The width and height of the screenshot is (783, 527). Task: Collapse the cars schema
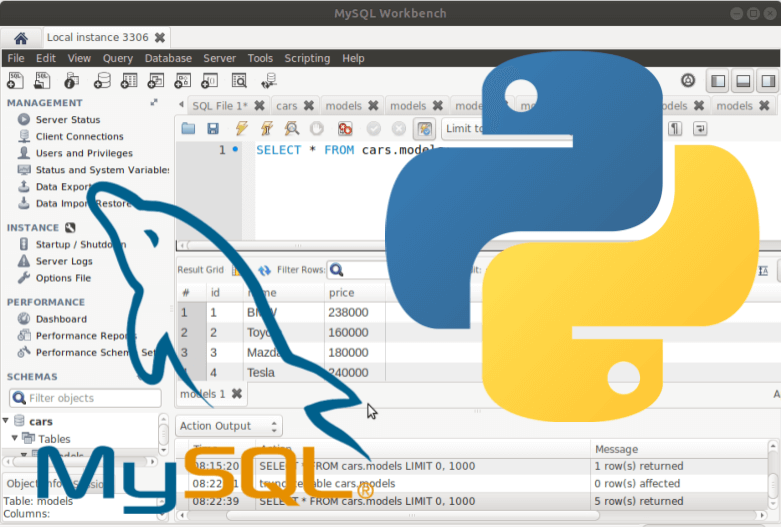point(6,421)
